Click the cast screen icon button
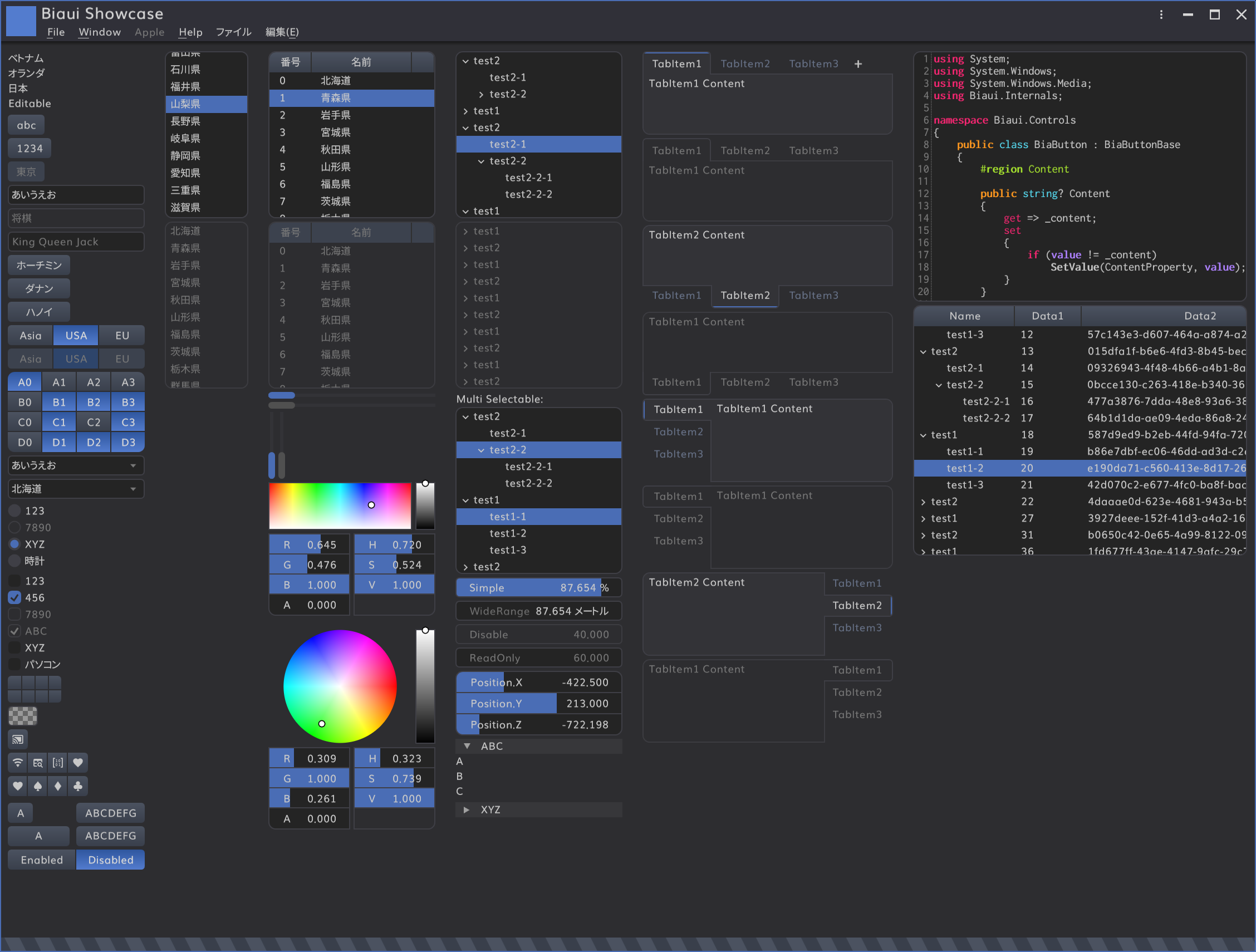This screenshot has width=1256, height=952. point(18,739)
